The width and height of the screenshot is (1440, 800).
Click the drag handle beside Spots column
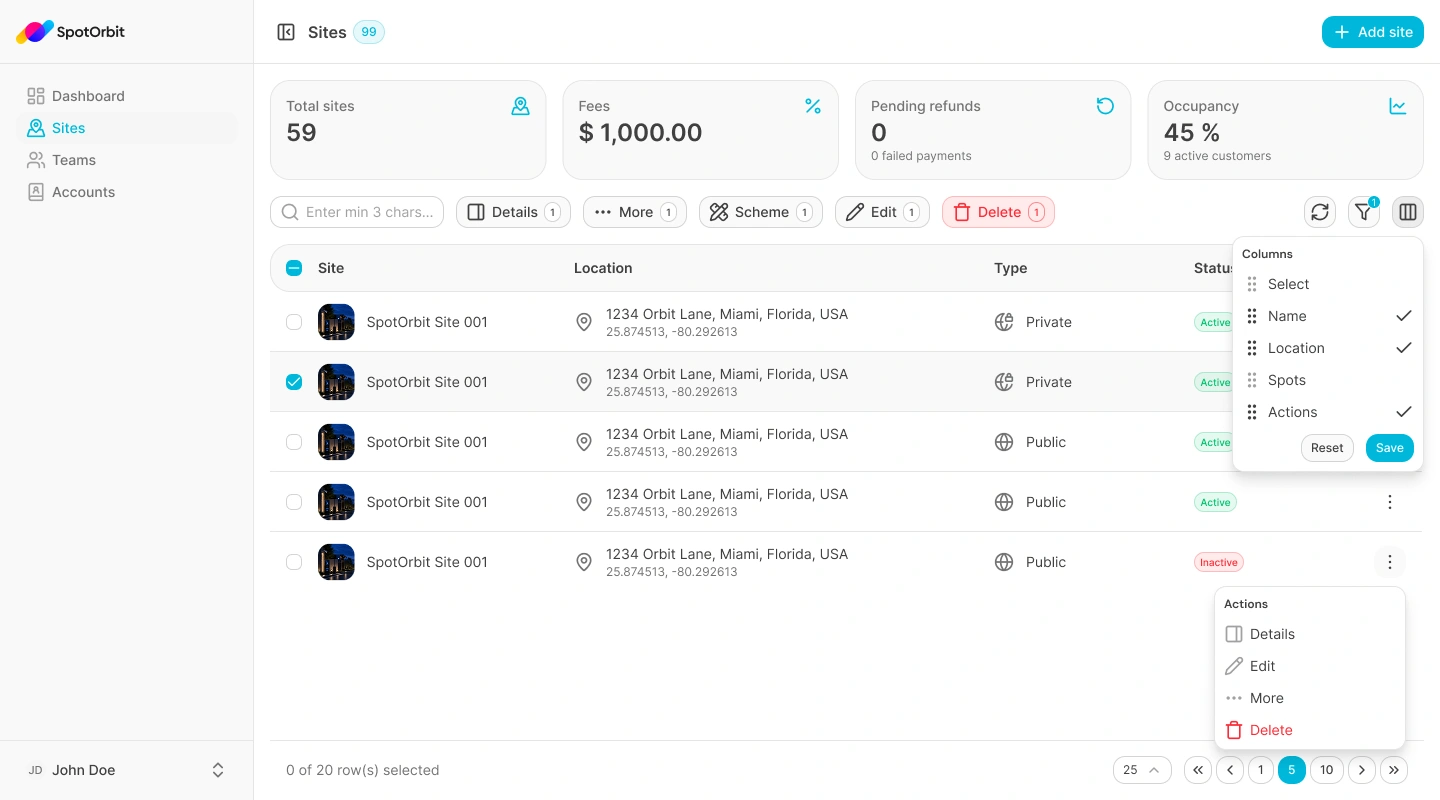(x=1252, y=380)
